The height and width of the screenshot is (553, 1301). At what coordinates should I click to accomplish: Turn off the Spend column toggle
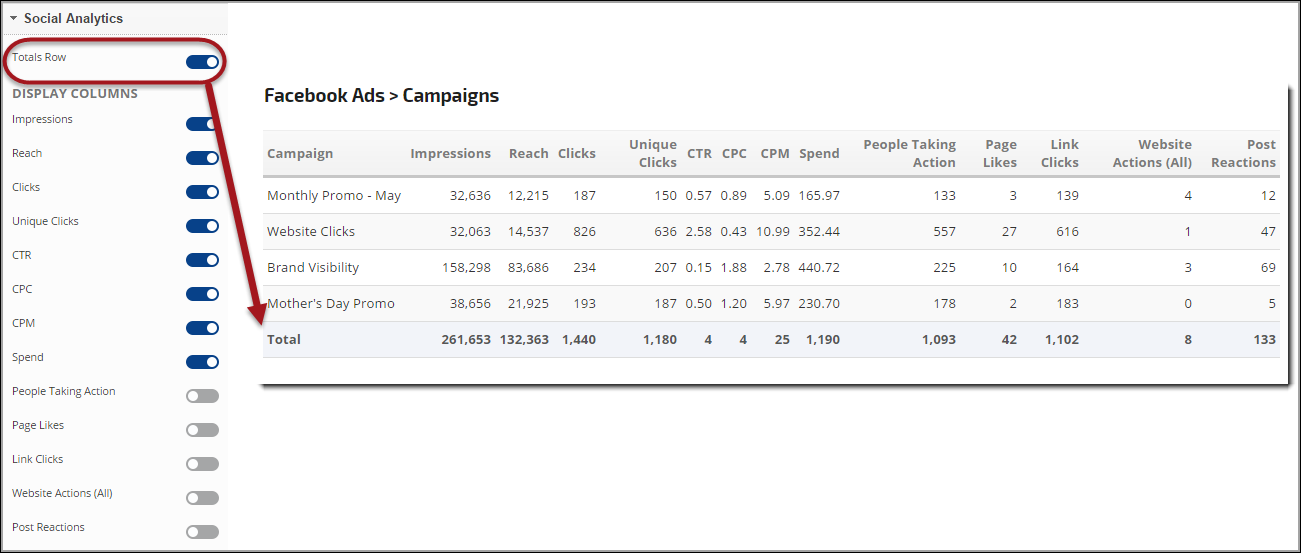coord(202,362)
